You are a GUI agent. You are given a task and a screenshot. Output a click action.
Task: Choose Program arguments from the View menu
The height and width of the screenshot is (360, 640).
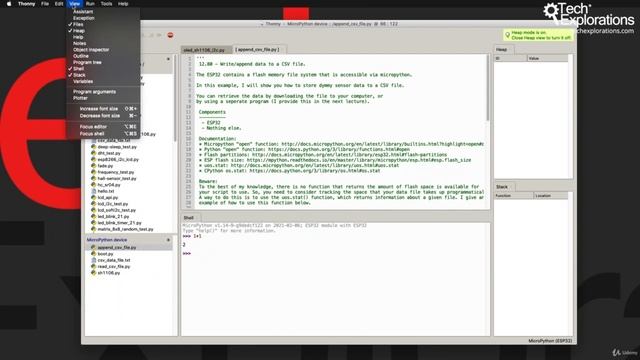[x=103, y=92]
